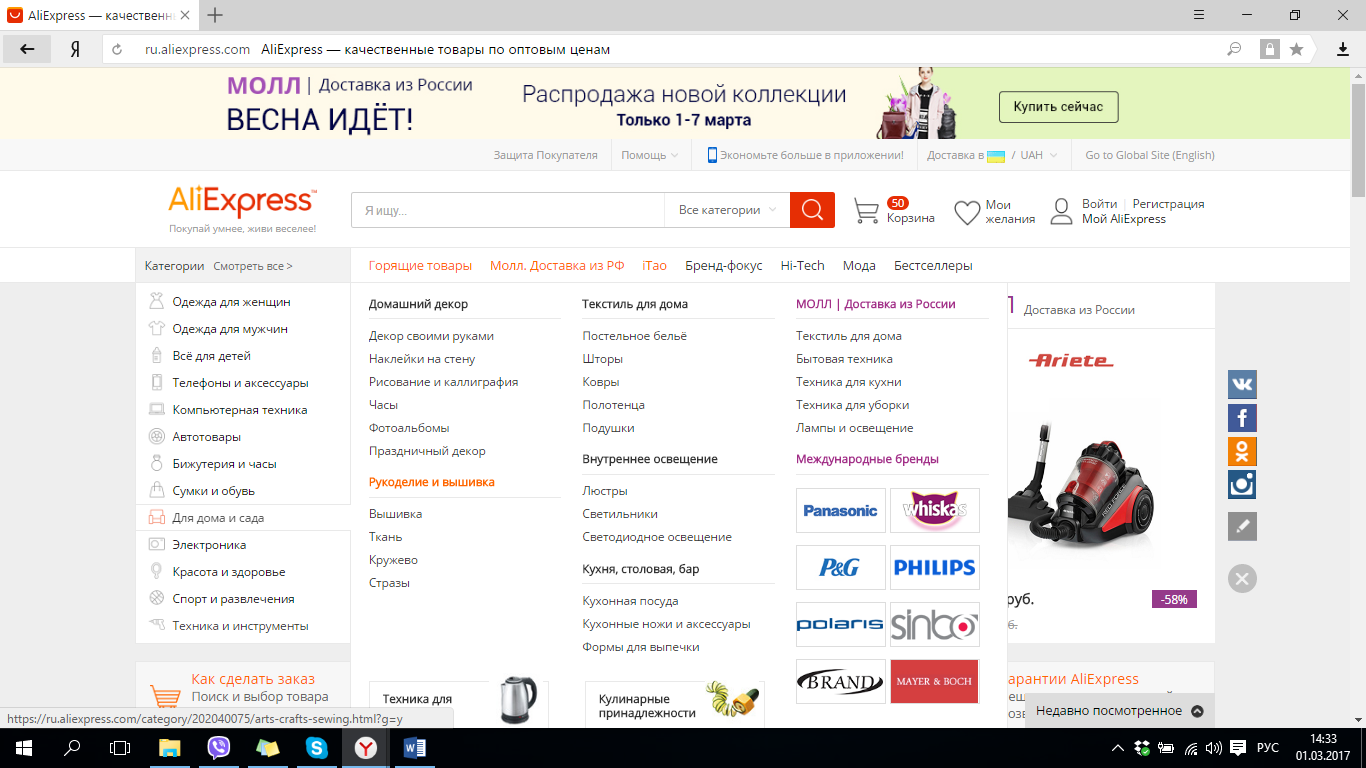Click the user account profile icon
The image size is (1366, 768).
[x=1061, y=211]
